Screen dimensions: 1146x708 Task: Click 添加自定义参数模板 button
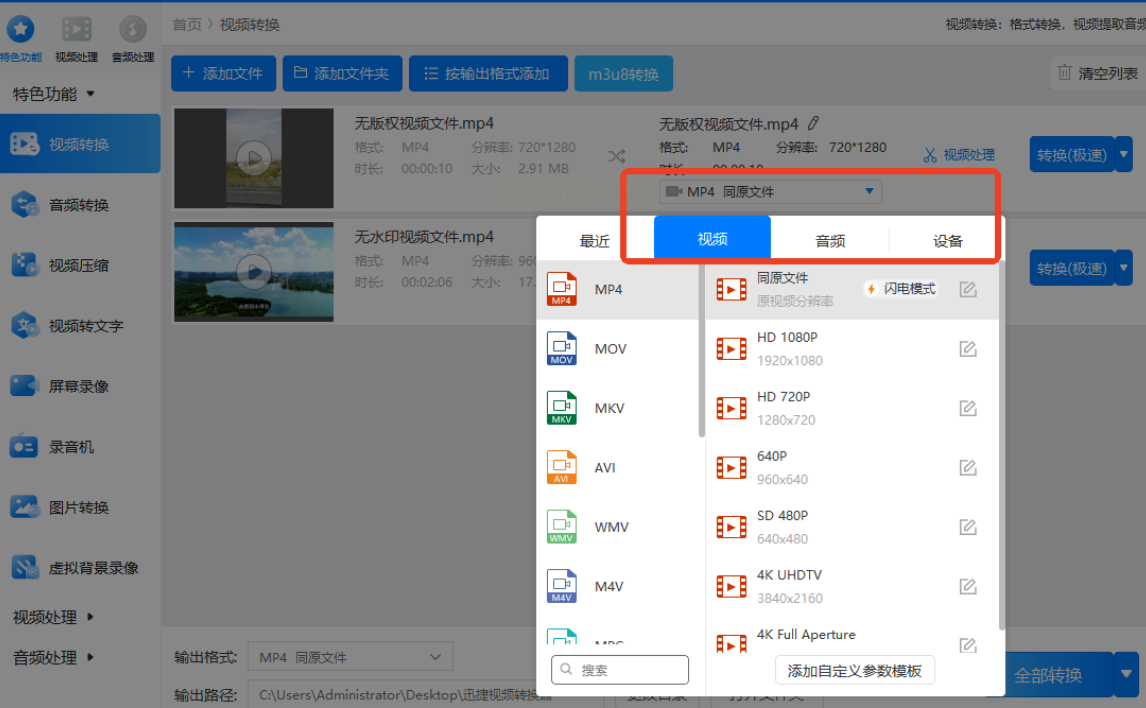click(x=854, y=670)
